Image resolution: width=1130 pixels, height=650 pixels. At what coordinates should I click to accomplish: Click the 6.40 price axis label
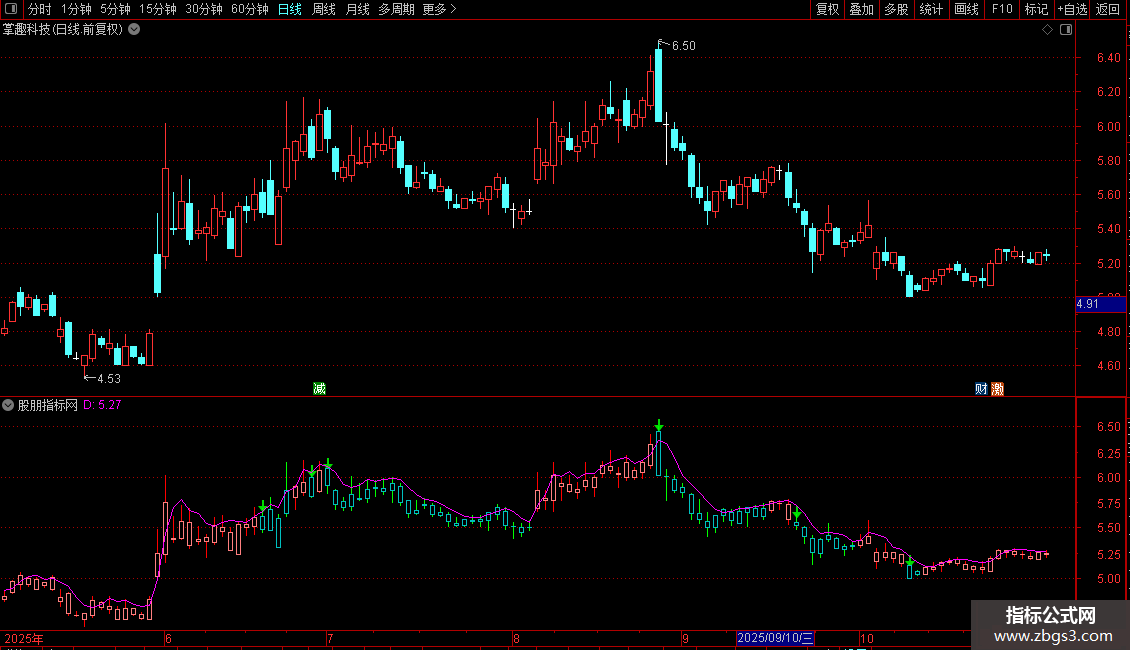pyautogui.click(x=1108, y=58)
